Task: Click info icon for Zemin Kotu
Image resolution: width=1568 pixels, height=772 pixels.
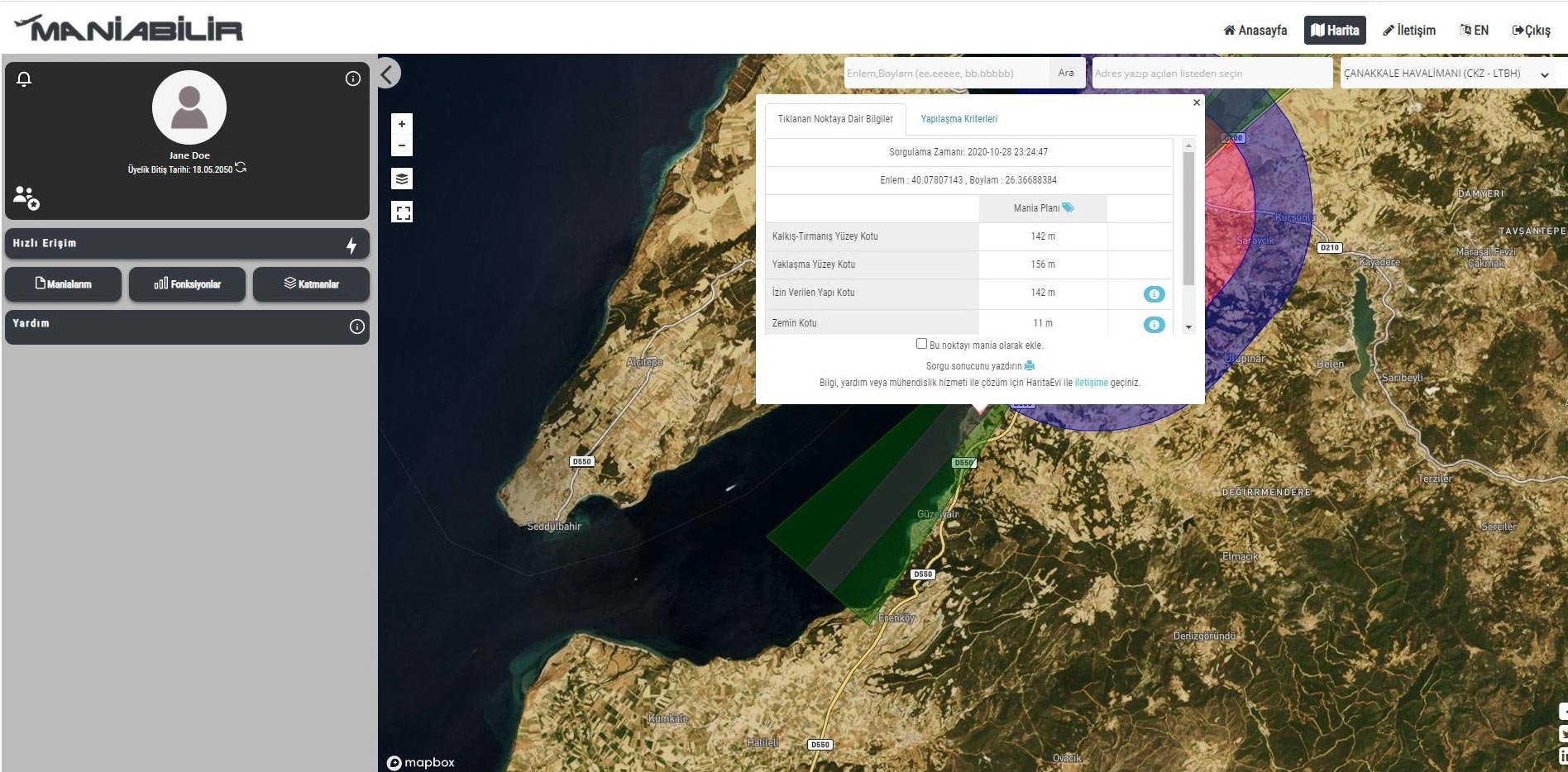Action: 1154,324
